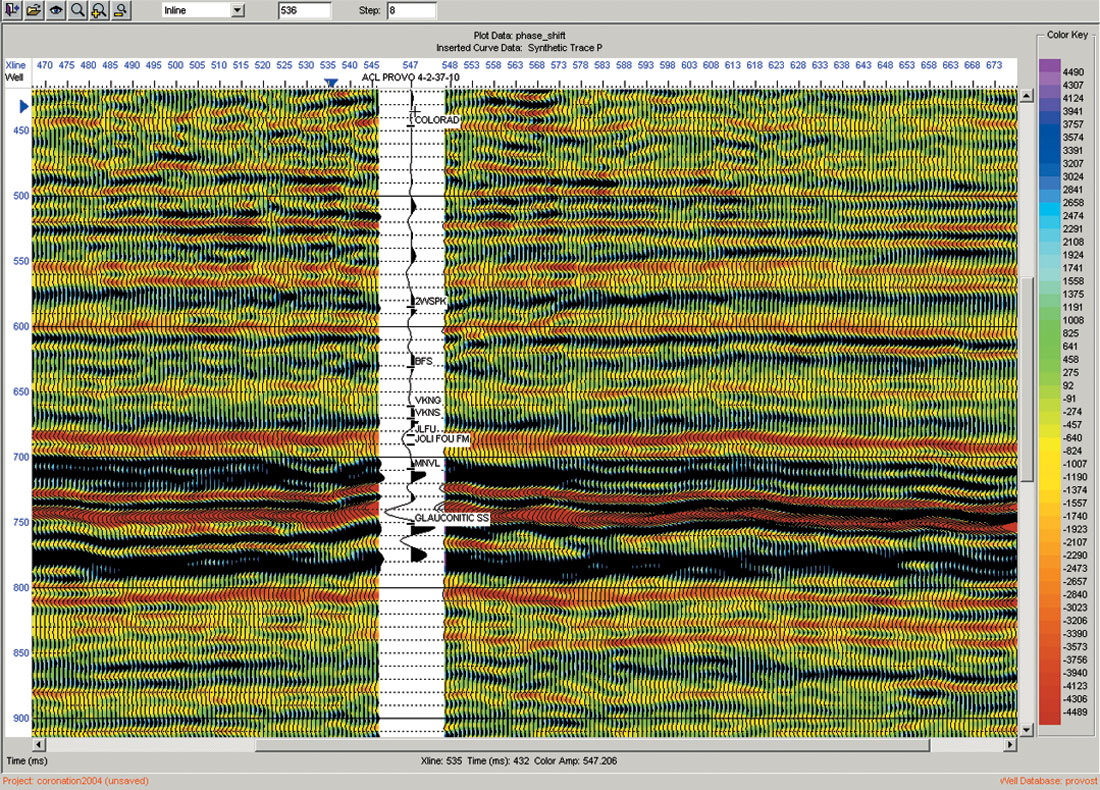Click the Project coronation2004 (unsaved) status text

(x=76, y=780)
